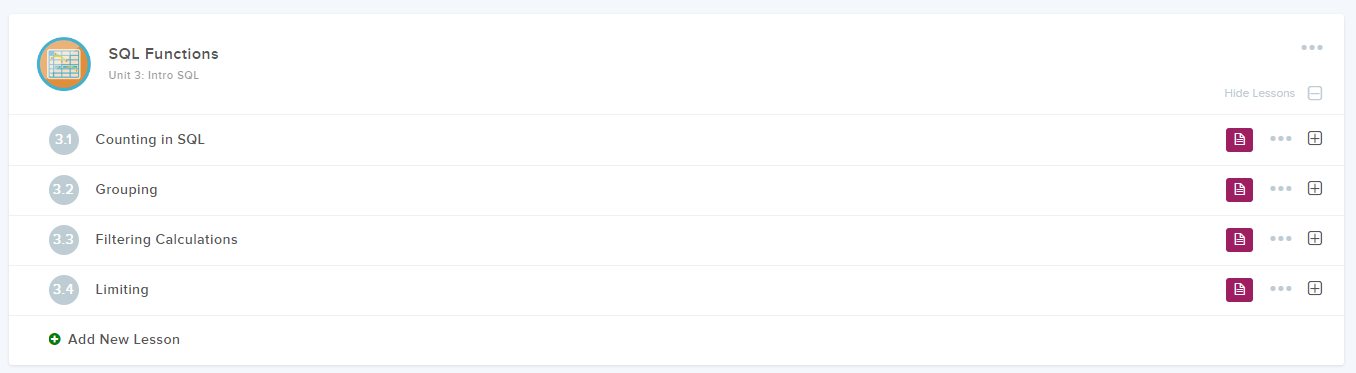
Task: Open the Filtering Calculations options menu
Action: [x=1281, y=239]
